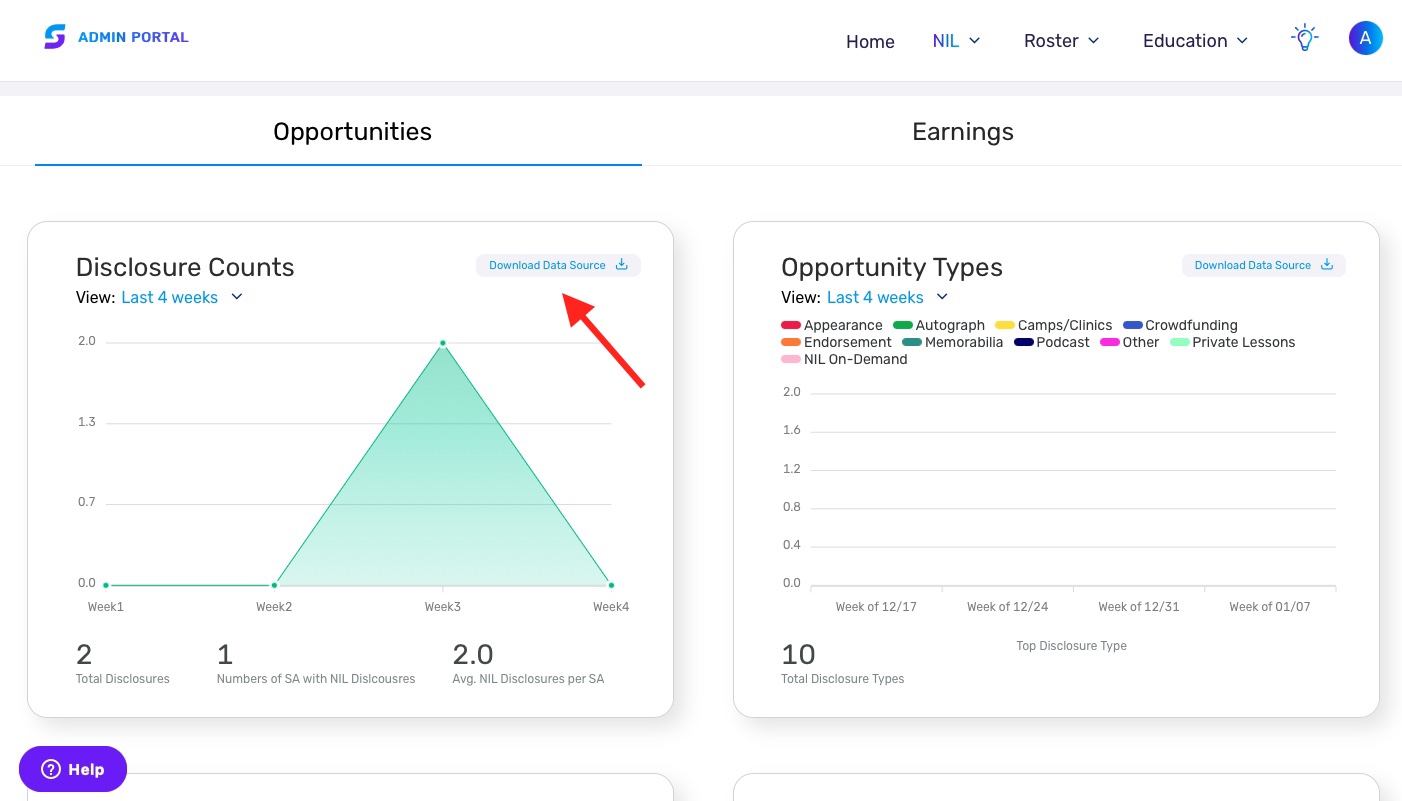Toggle the NIL On-Demand legend item
The height and width of the screenshot is (801, 1402).
click(844, 359)
